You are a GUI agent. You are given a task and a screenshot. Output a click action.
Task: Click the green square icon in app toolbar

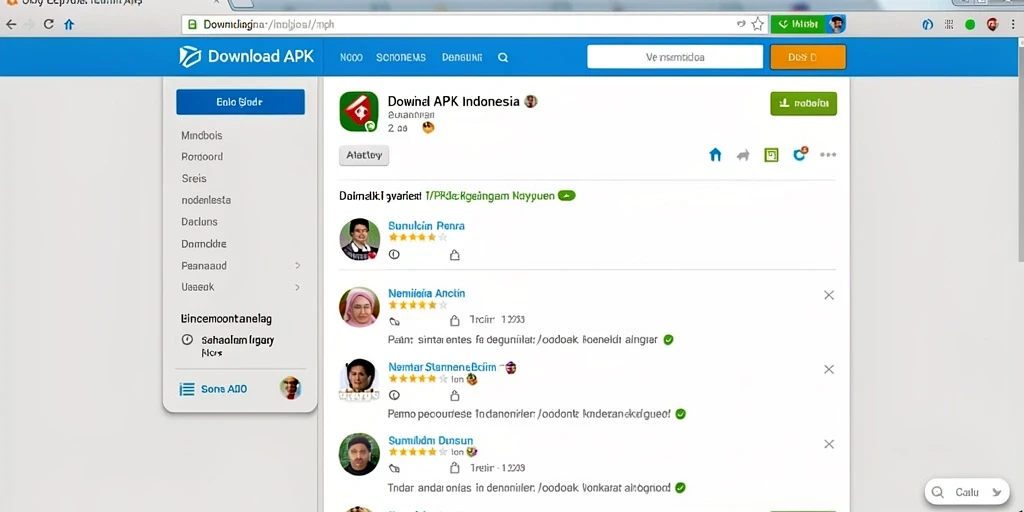(x=771, y=155)
